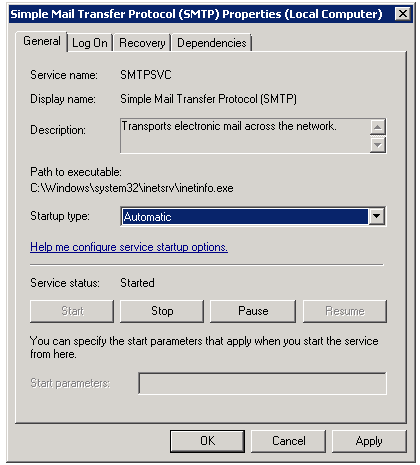Cancel the properties dialog
This screenshot has width=420, height=465.
pyautogui.click(x=288, y=441)
